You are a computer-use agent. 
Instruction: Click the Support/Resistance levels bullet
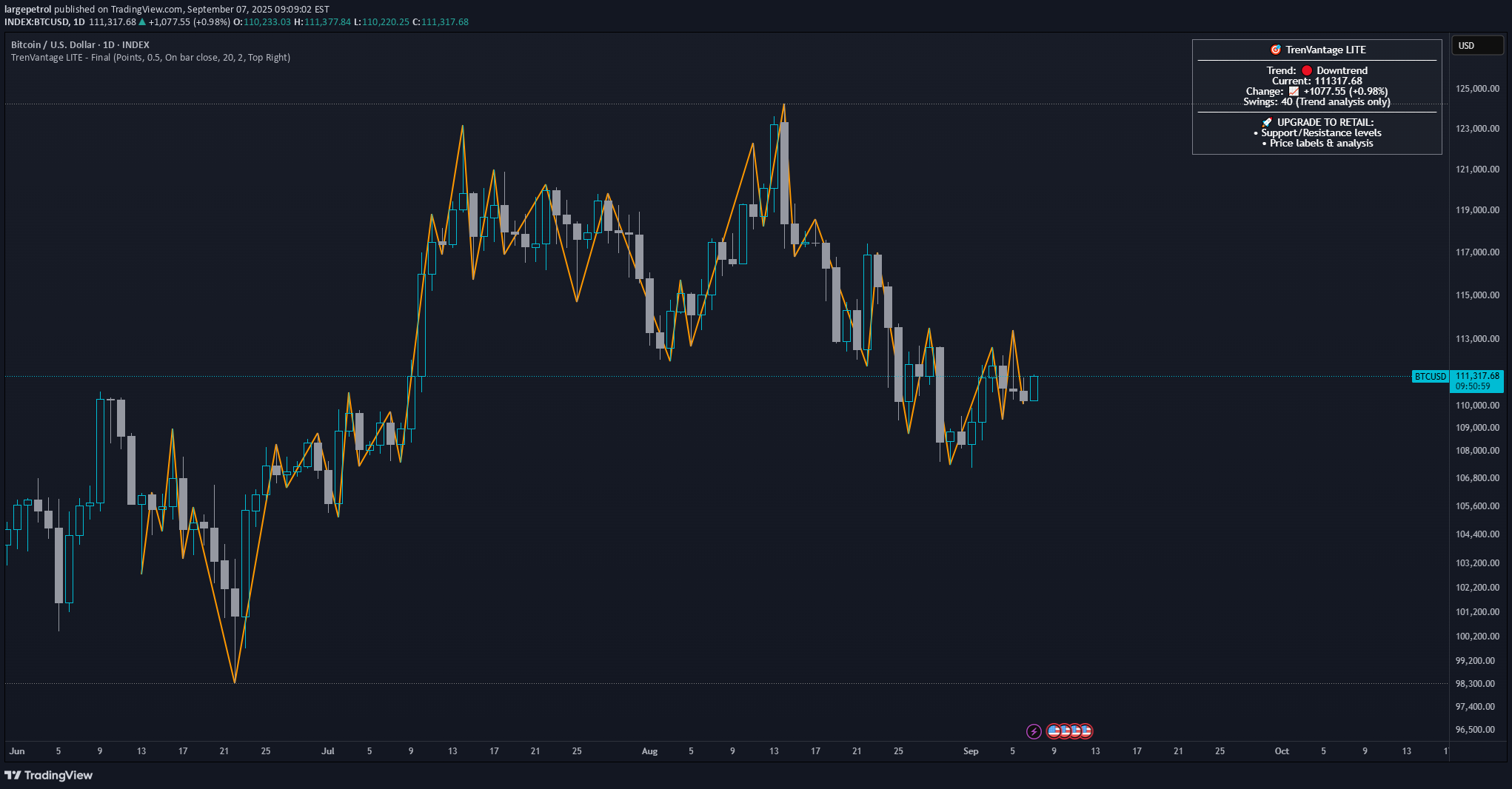(x=1317, y=133)
